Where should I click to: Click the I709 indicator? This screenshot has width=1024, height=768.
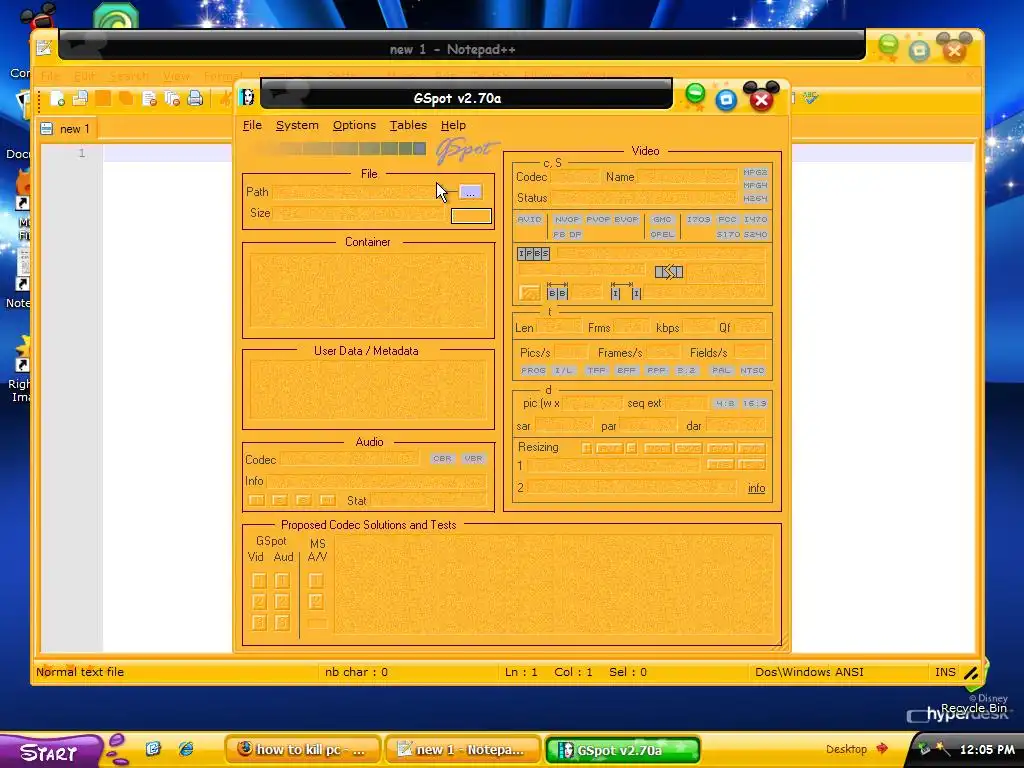(x=698, y=219)
